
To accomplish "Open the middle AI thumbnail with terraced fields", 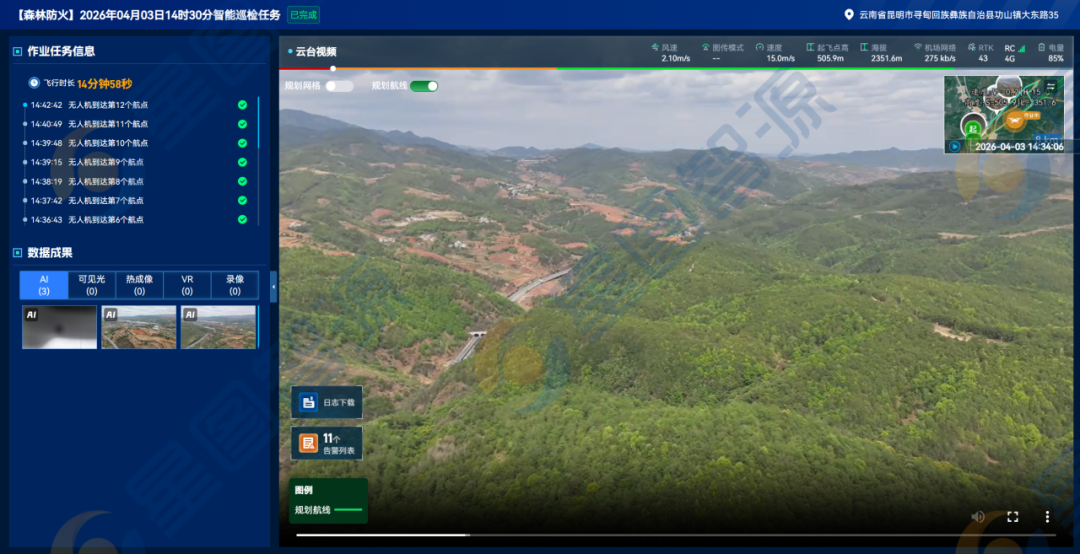I will pos(138,327).
